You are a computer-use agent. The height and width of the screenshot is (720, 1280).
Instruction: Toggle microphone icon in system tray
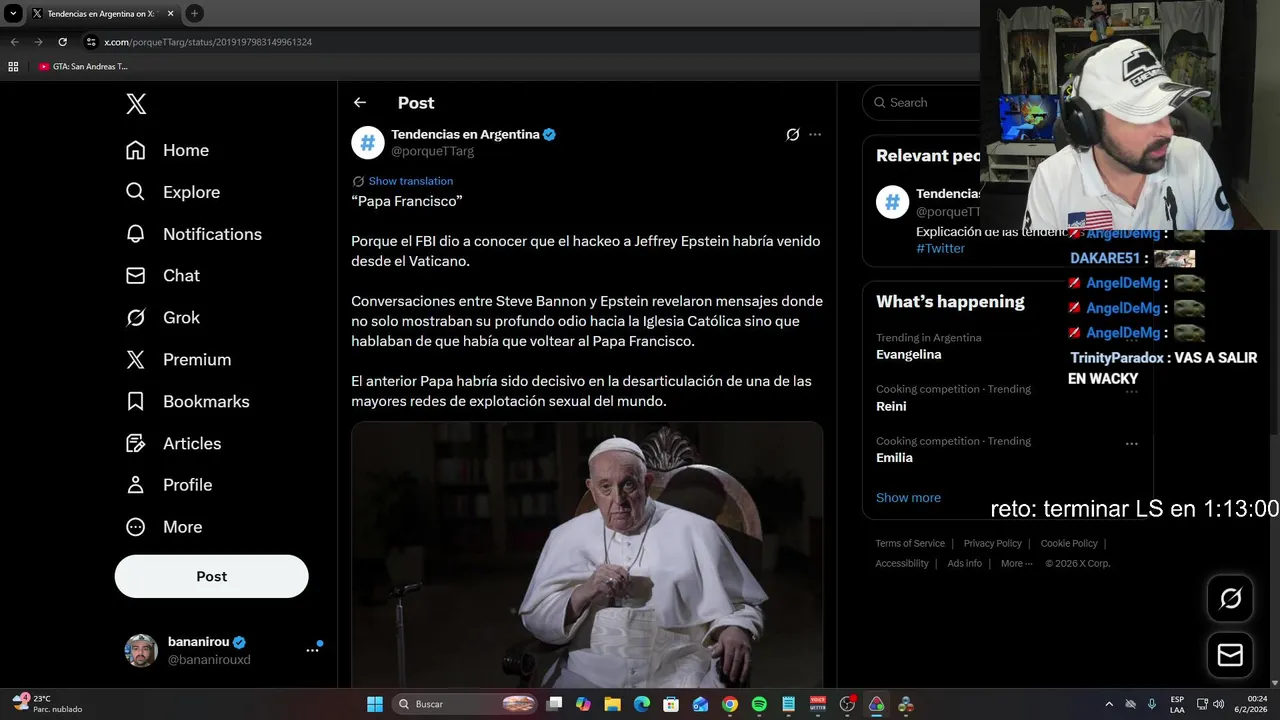point(1152,704)
